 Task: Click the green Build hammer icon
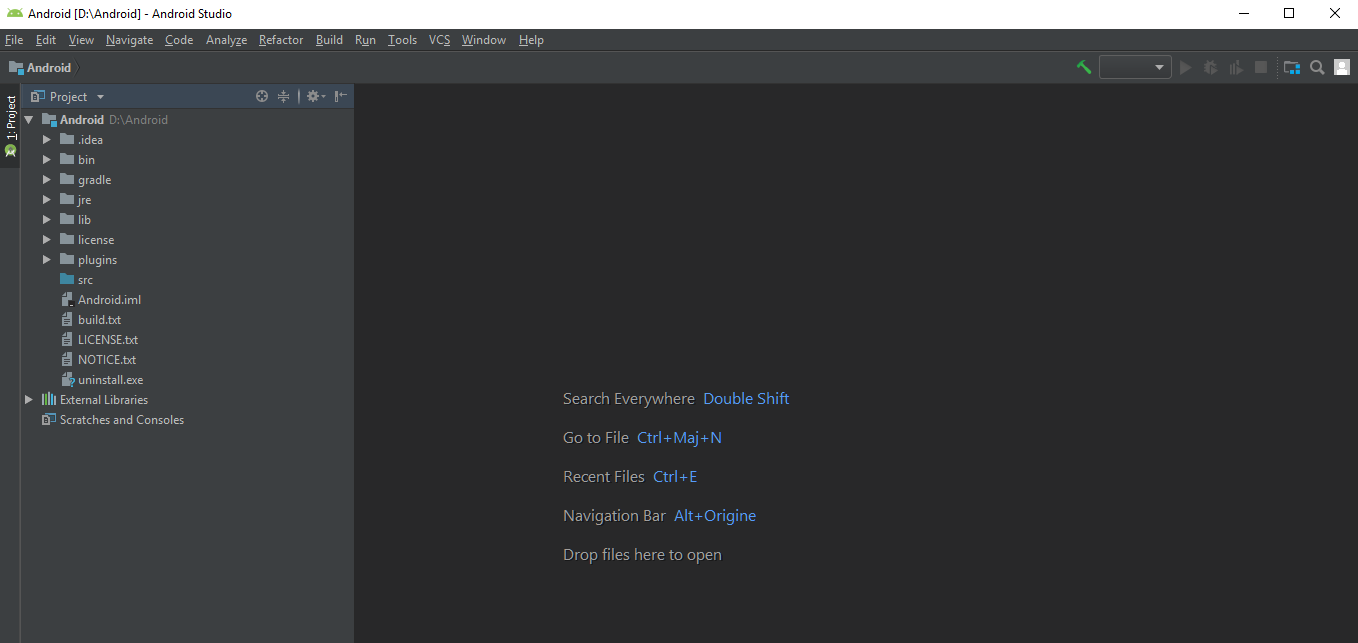click(1083, 67)
